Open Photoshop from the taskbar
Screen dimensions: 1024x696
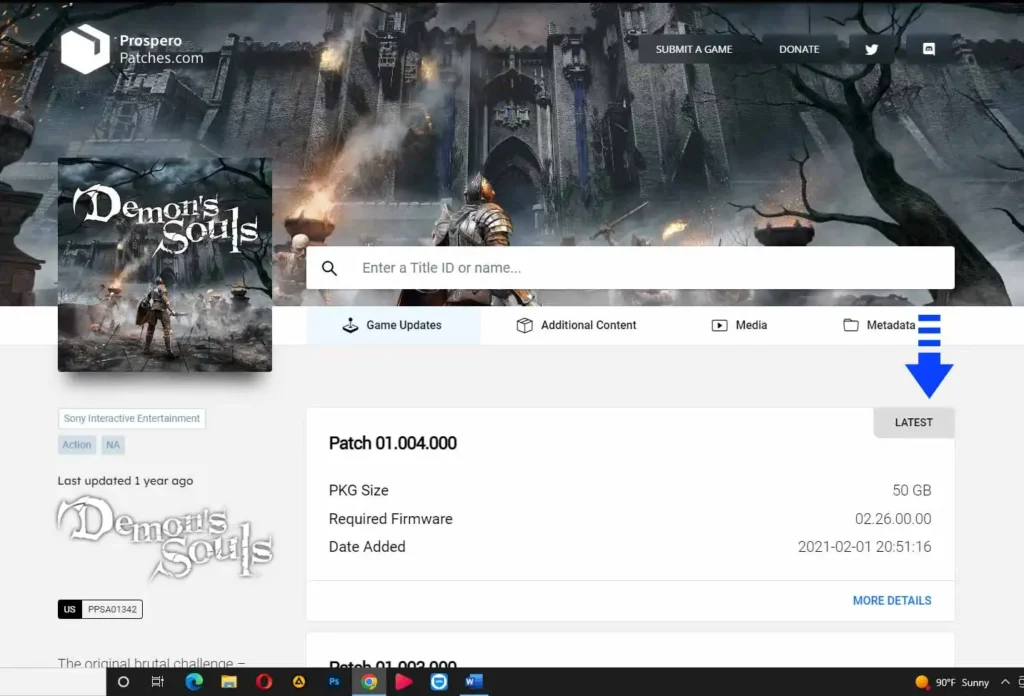tap(334, 682)
